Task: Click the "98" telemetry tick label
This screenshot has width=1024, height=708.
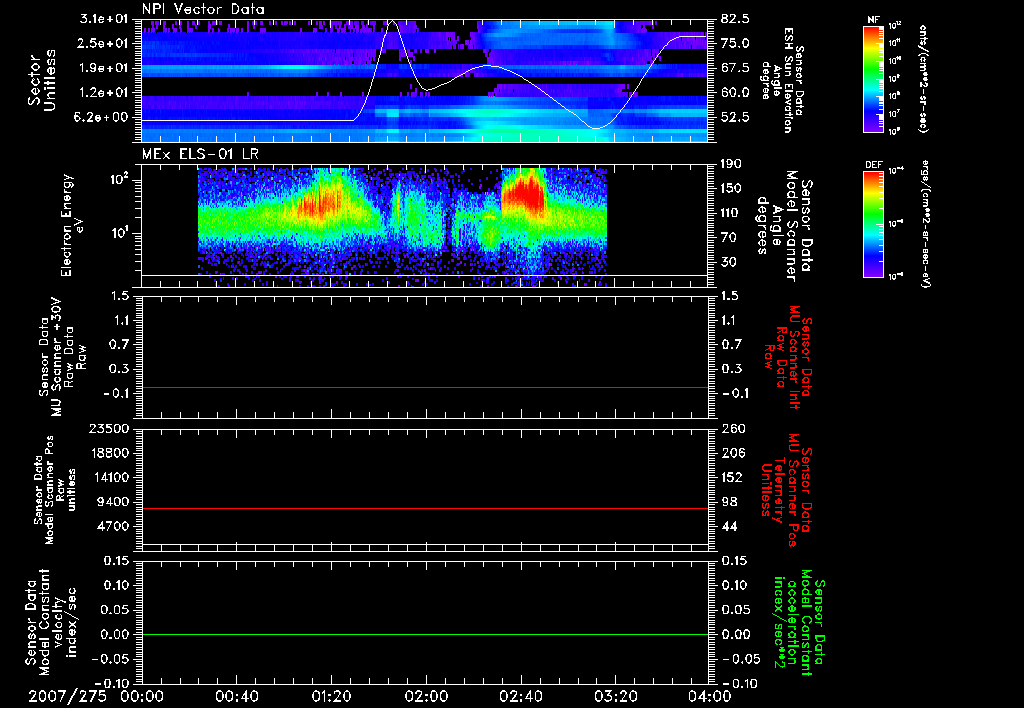Action: [728, 502]
